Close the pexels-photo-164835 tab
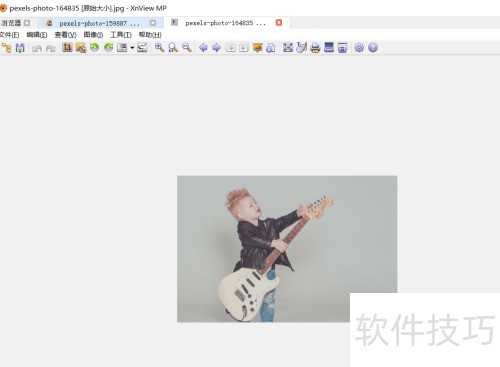The height and width of the screenshot is (367, 500). [279, 22]
